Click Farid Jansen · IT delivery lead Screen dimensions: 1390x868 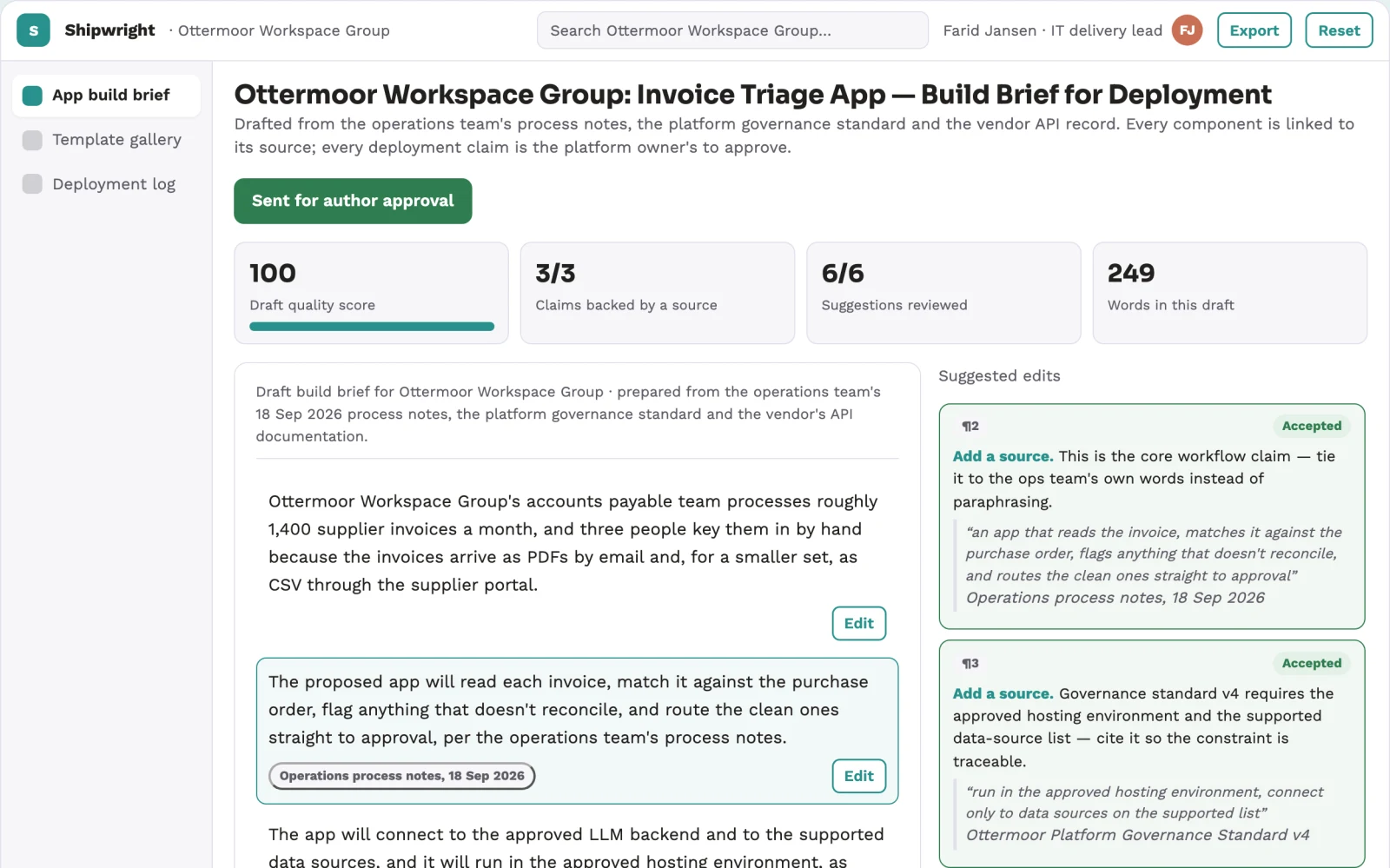click(1053, 30)
